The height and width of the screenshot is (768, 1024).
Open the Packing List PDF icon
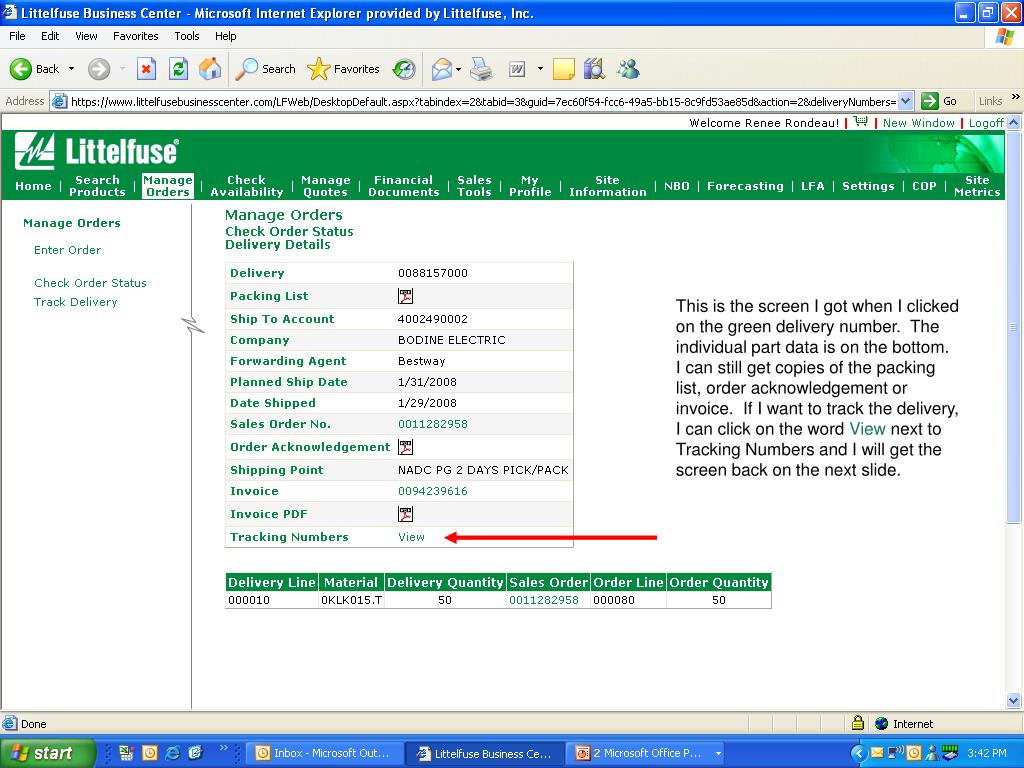point(406,296)
